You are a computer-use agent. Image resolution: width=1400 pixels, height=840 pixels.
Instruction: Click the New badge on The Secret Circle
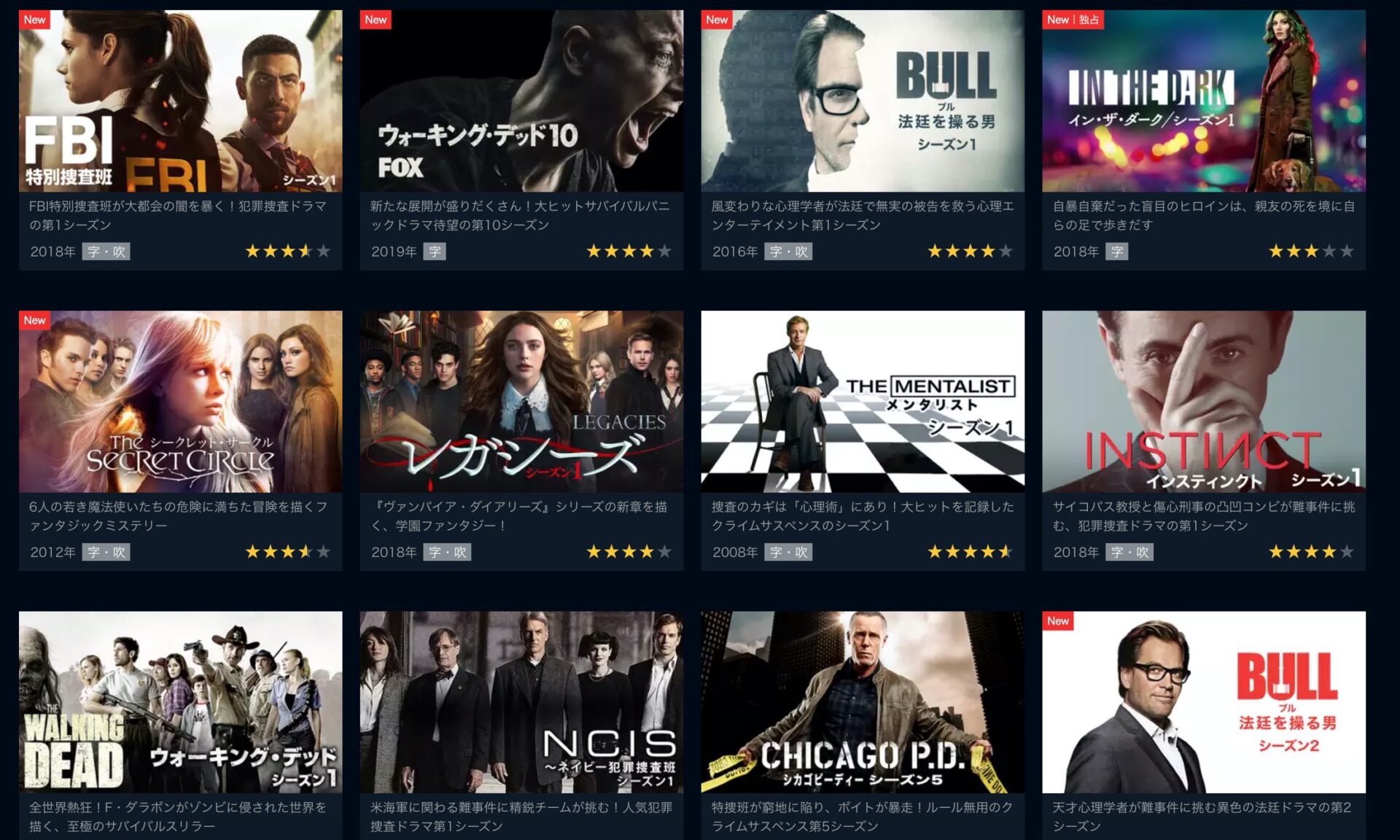34,320
